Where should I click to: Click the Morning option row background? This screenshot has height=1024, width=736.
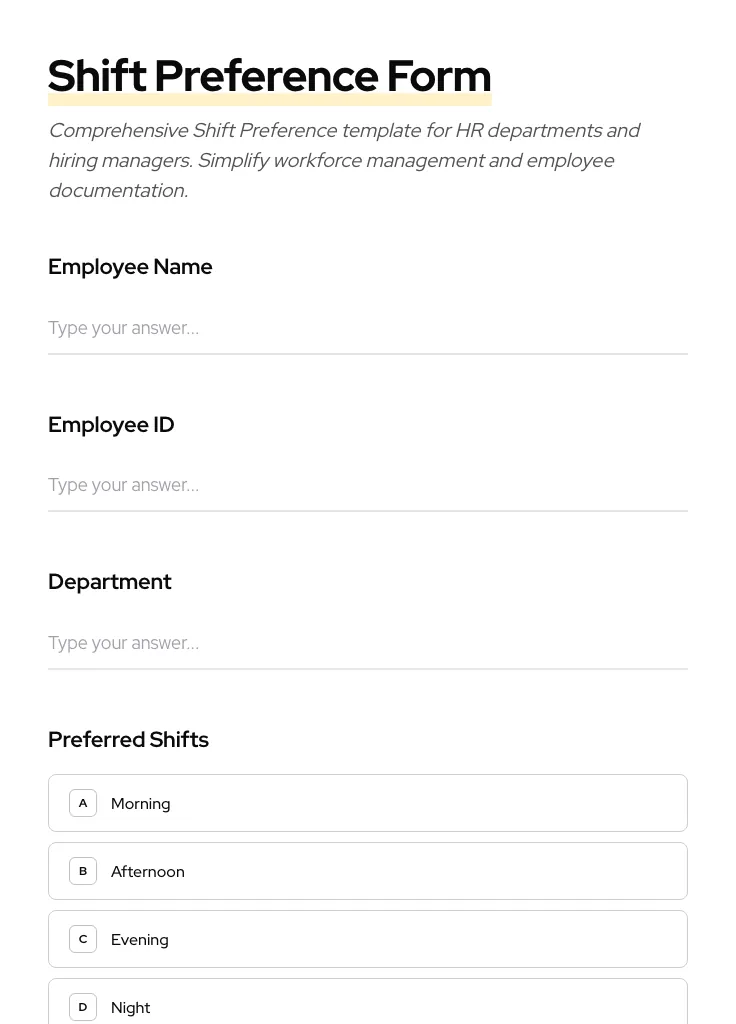[450, 802]
